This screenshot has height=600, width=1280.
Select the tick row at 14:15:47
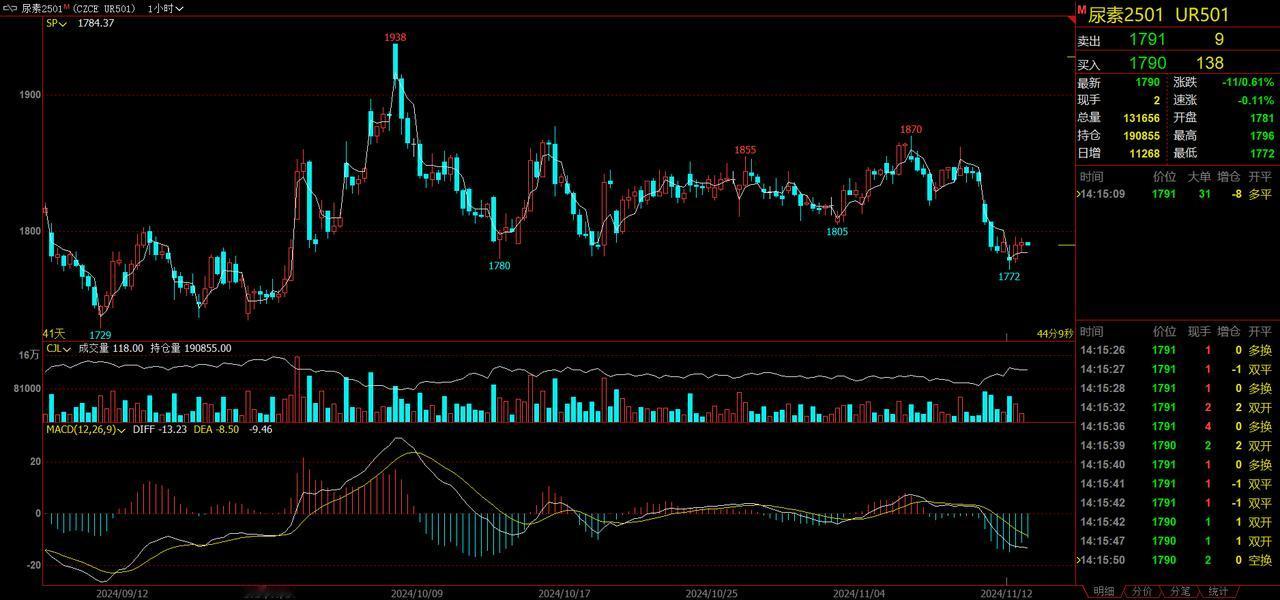click(x=1177, y=541)
